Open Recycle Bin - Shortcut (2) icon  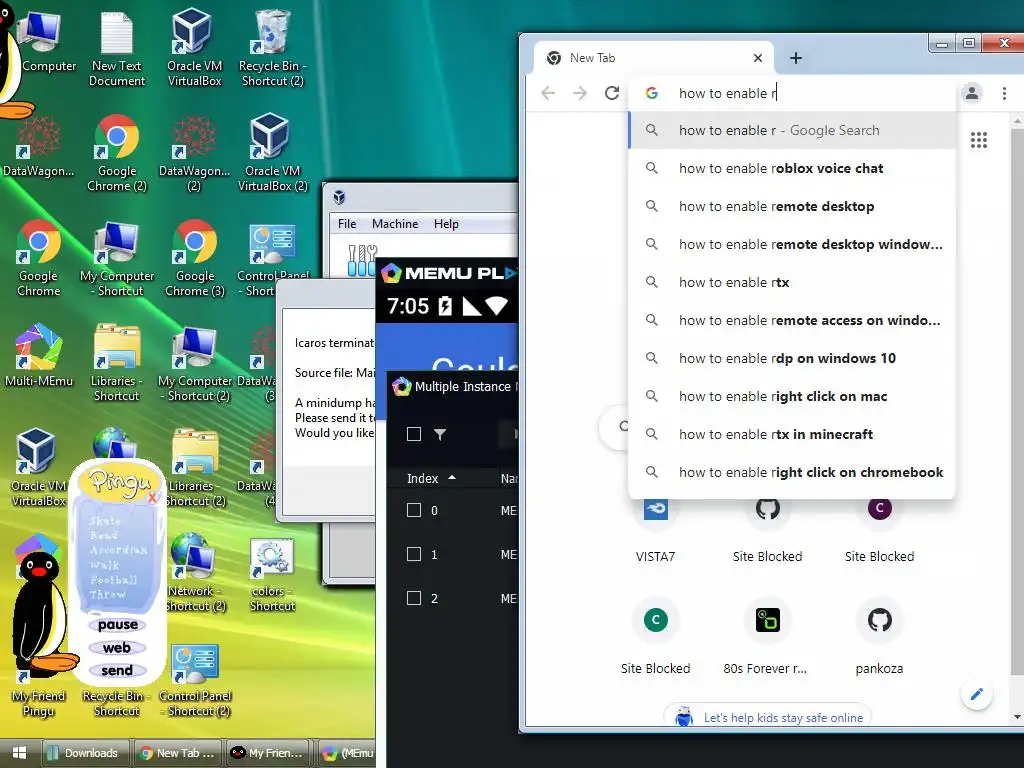(272, 49)
